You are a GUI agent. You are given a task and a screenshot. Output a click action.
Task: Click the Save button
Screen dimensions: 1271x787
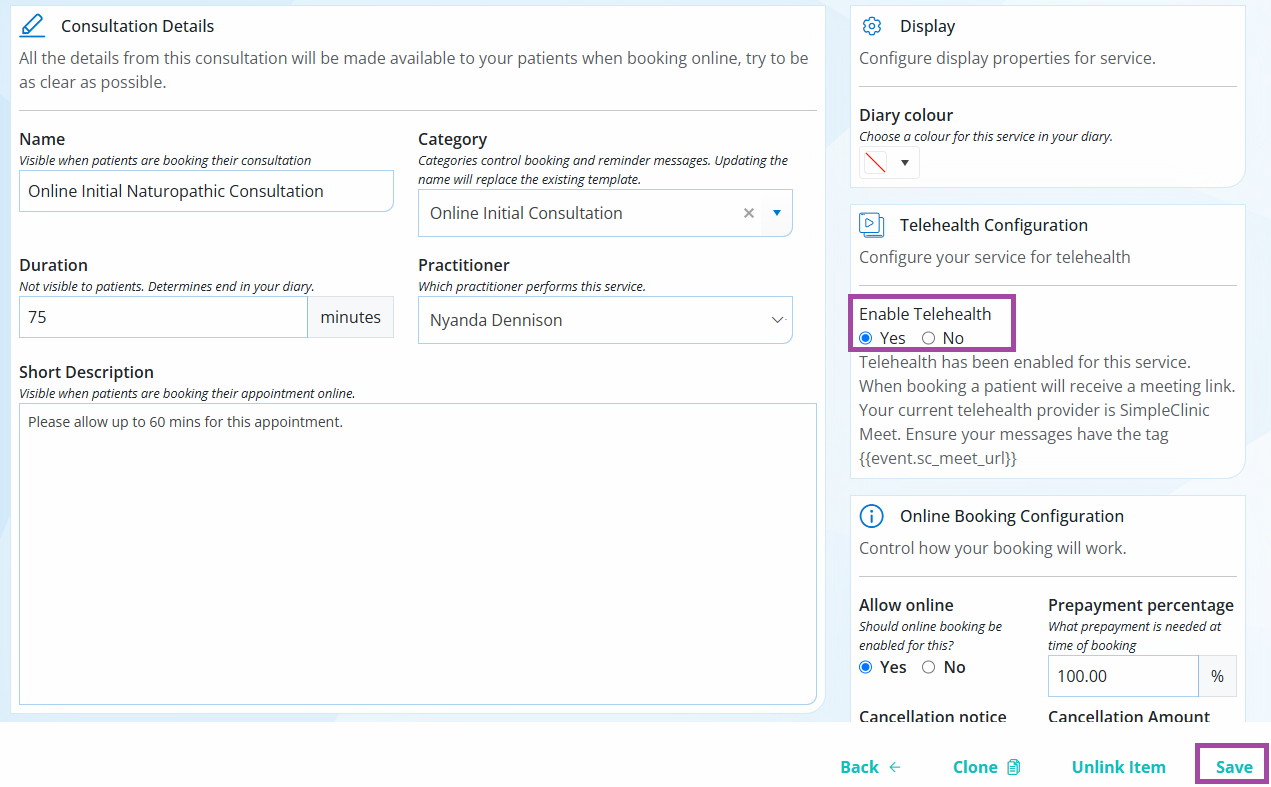[x=1234, y=767]
